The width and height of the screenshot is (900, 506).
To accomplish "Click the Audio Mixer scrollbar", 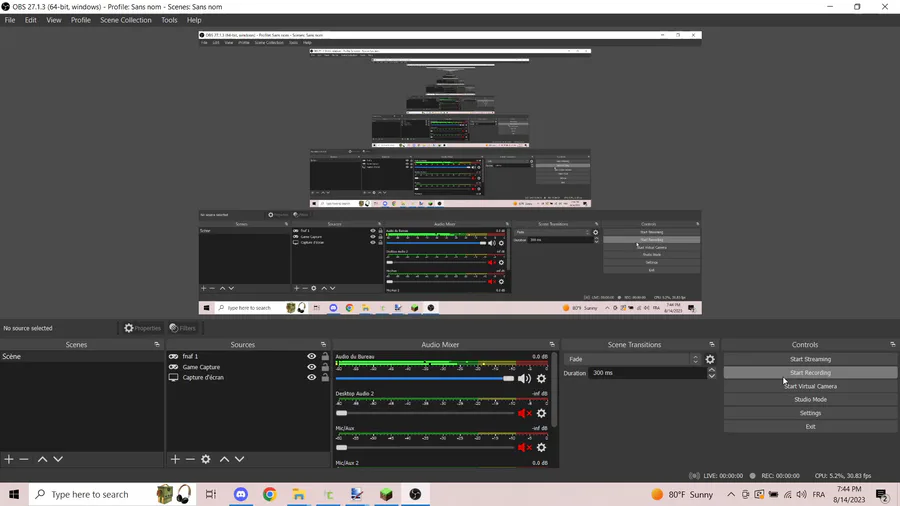I will tap(554, 390).
